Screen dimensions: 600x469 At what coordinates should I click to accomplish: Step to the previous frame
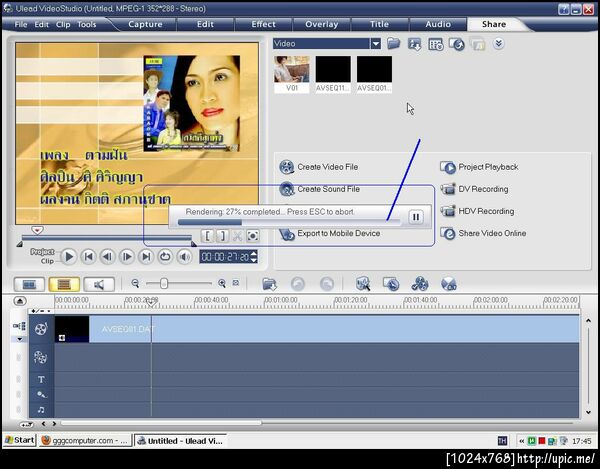108,257
